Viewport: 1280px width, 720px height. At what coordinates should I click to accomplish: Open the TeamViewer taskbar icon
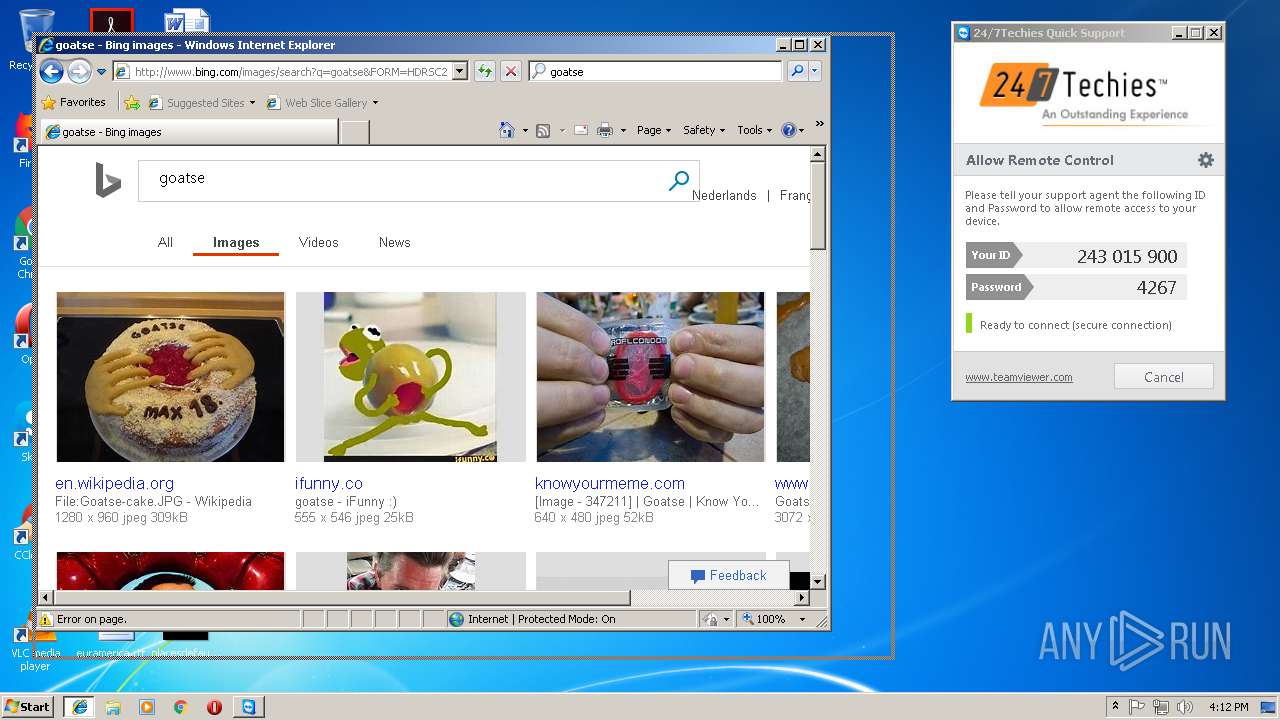(x=248, y=707)
